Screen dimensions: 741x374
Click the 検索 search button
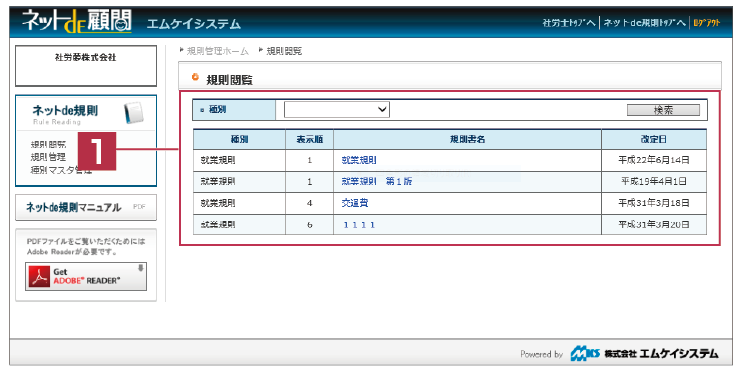[x=663, y=110]
